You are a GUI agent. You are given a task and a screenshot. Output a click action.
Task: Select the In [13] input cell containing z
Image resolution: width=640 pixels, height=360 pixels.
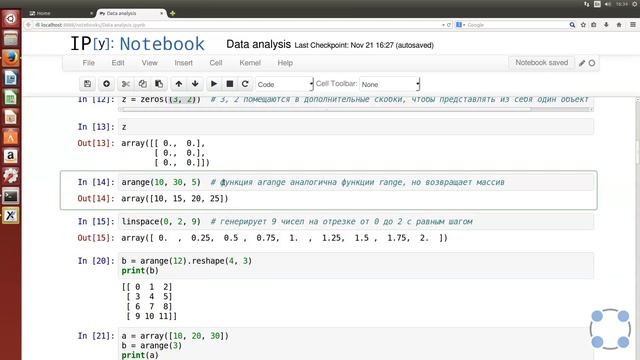pyautogui.click(x=356, y=127)
